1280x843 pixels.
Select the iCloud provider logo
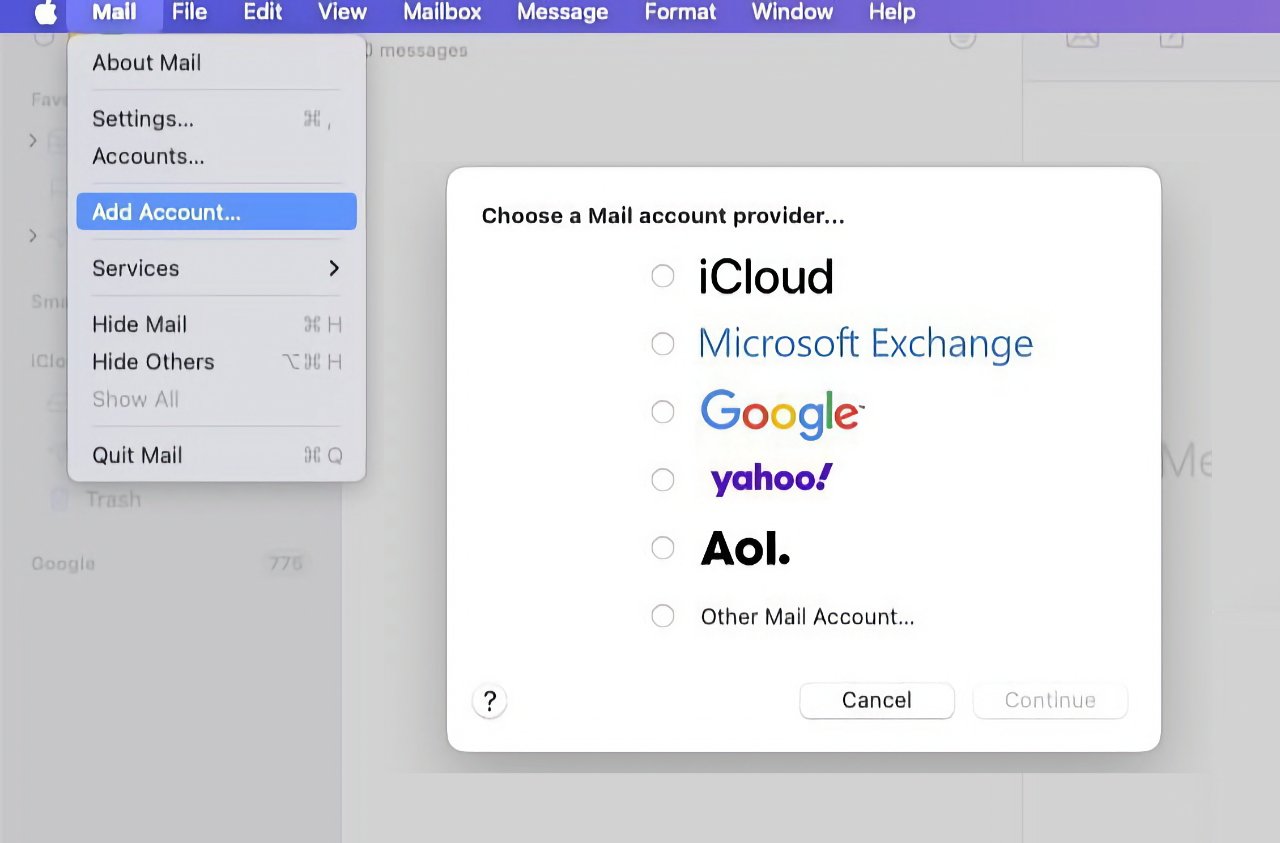[x=765, y=277]
